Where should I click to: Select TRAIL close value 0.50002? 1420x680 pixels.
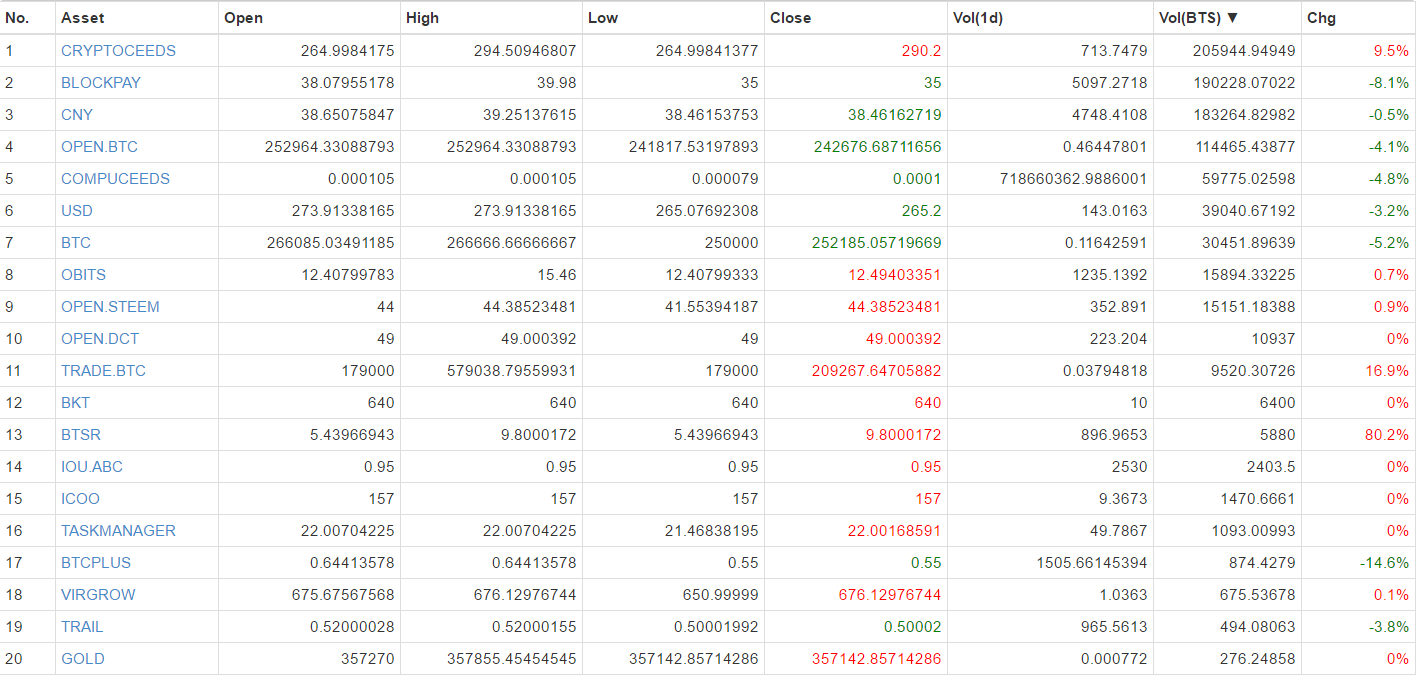tap(913, 627)
